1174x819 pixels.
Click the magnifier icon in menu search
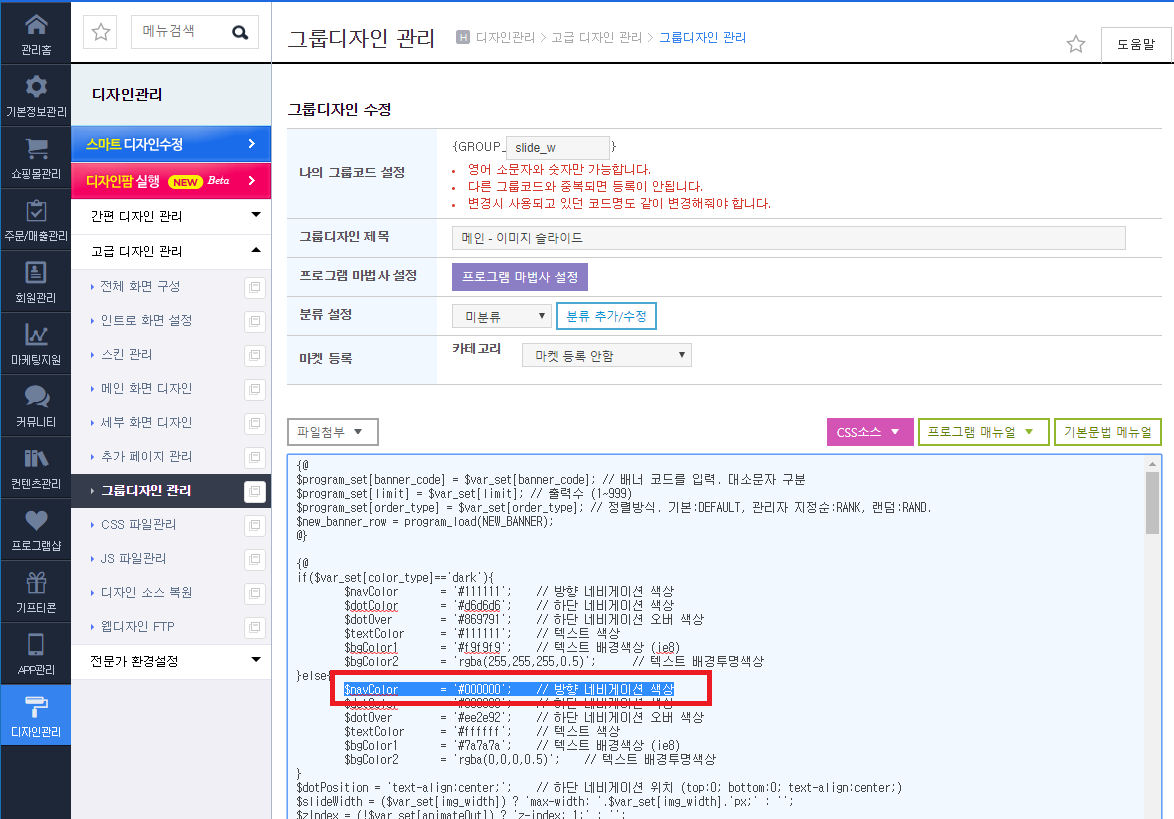pyautogui.click(x=240, y=32)
